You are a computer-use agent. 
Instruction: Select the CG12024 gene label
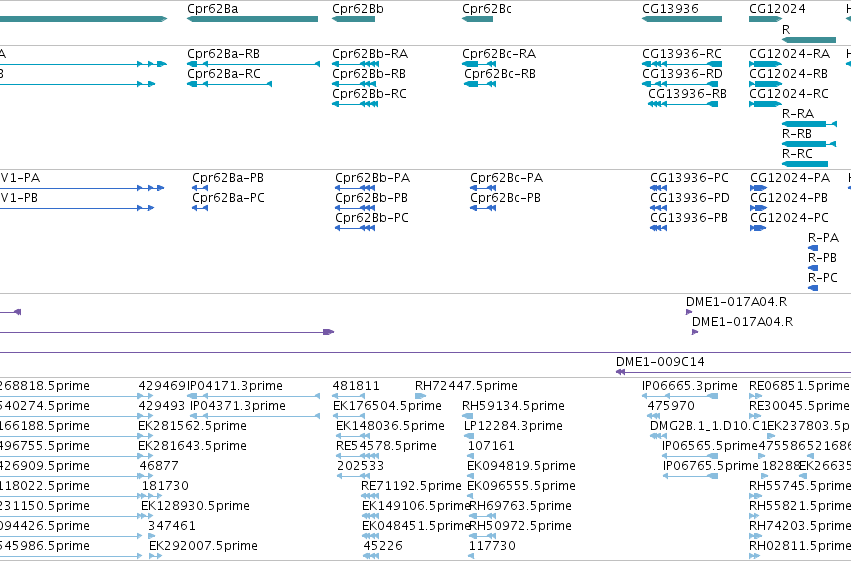pos(777,9)
